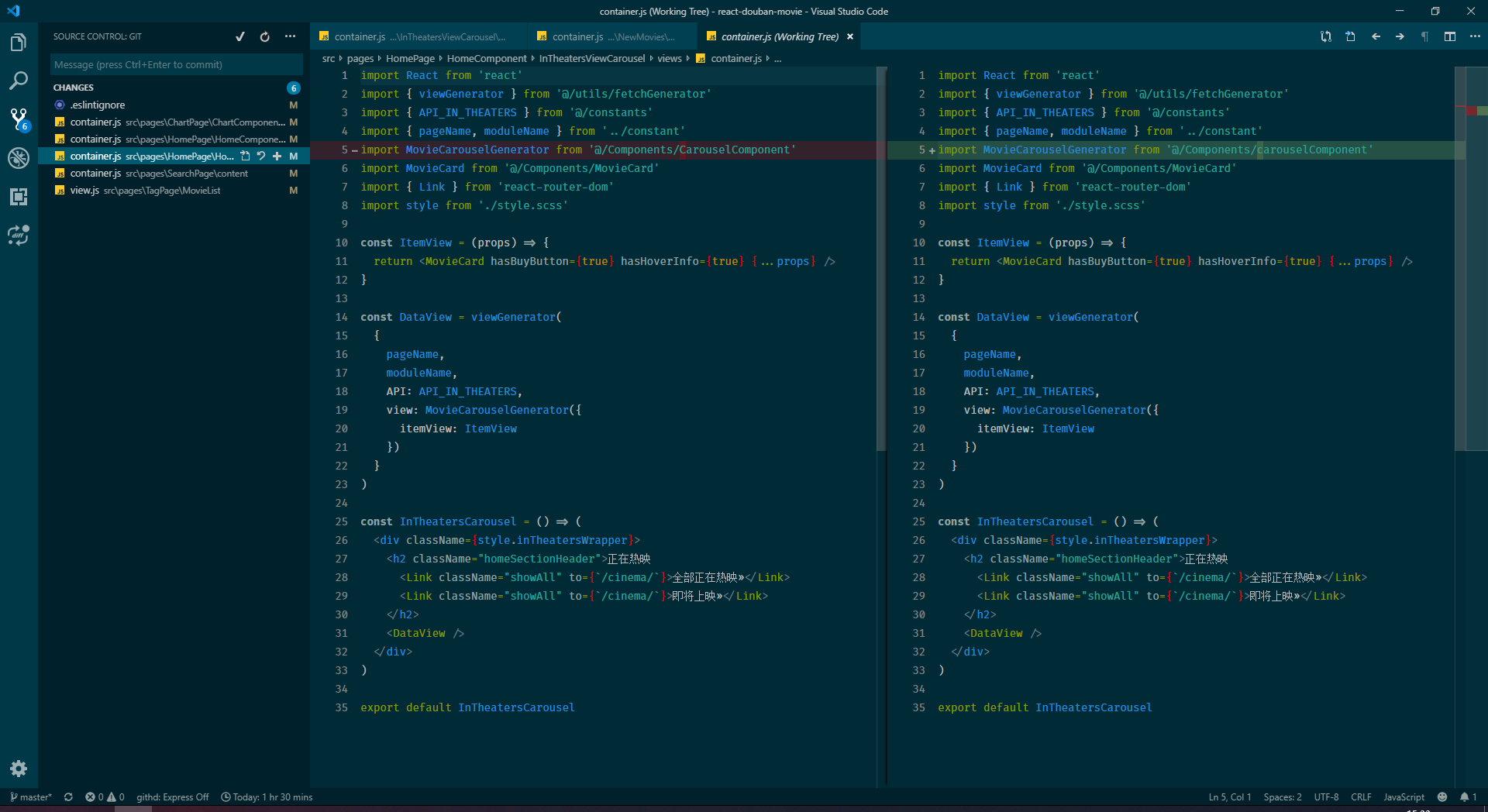Synchronize changes icon in status bar
The width and height of the screenshot is (1488, 812).
point(68,797)
